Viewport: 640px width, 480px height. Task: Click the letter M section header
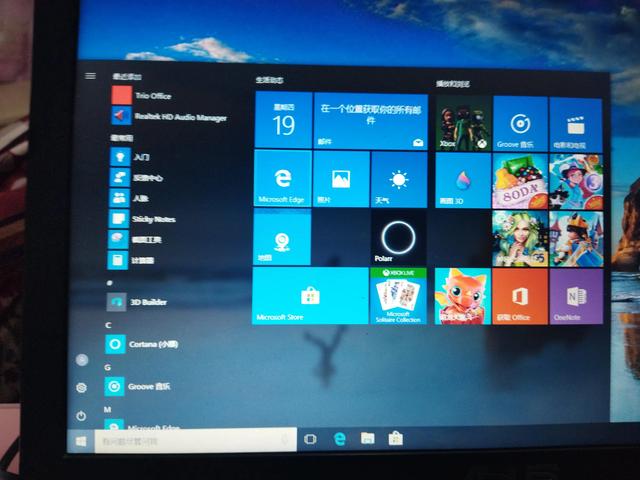(x=107, y=409)
